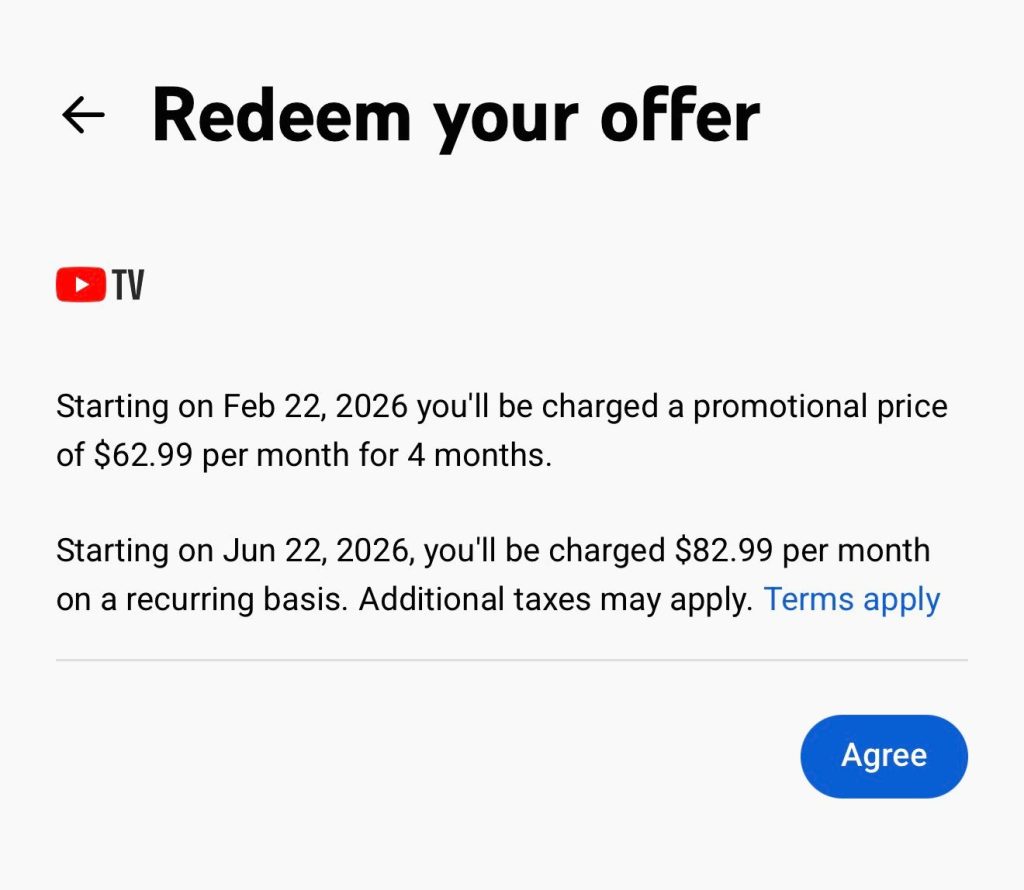
Task: Go back using the left arrow
Action: point(83,115)
